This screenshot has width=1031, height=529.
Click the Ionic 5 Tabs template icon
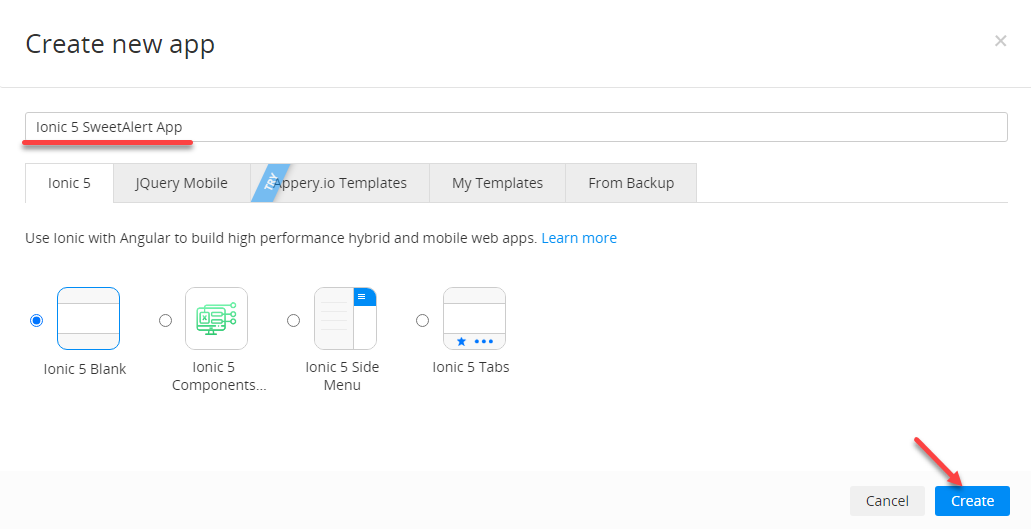474,319
